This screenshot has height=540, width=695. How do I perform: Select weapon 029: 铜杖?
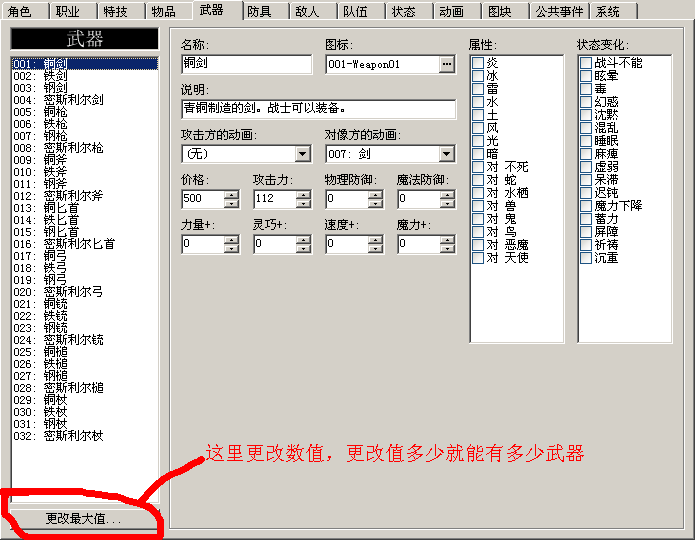pos(85,399)
